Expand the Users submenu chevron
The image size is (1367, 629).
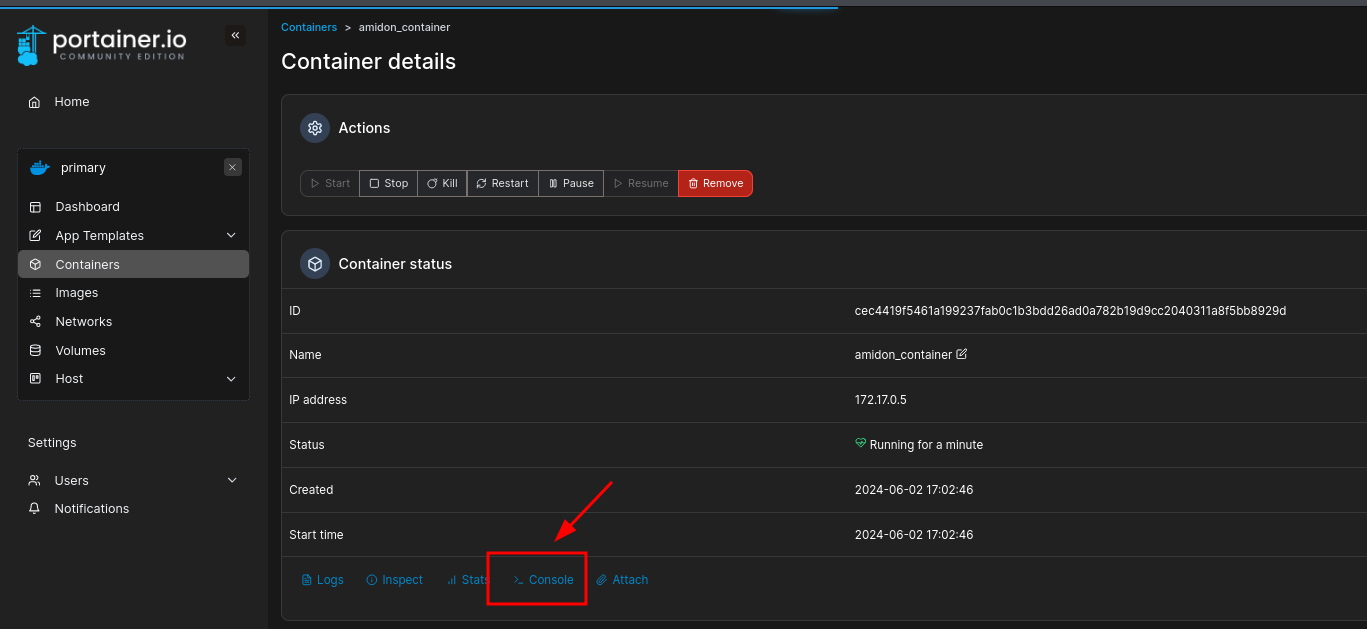(231, 481)
